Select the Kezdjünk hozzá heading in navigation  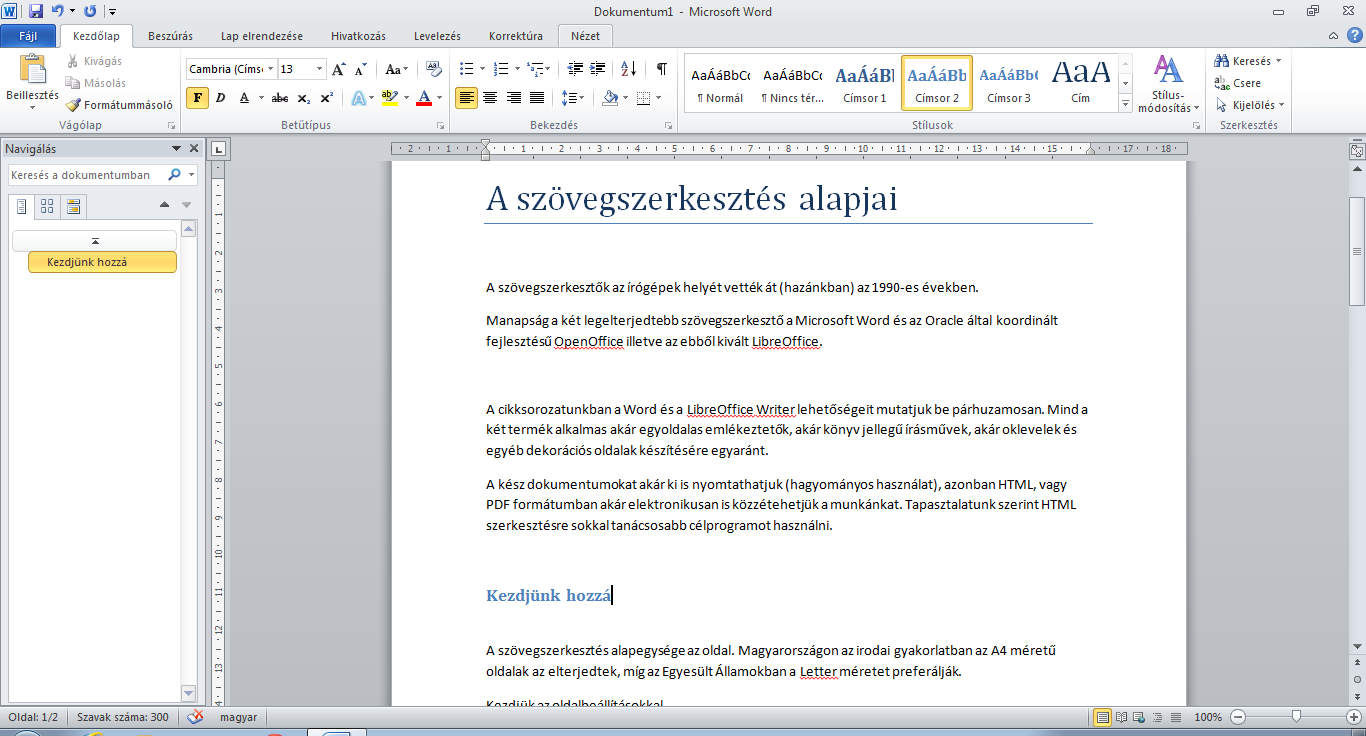(102, 262)
